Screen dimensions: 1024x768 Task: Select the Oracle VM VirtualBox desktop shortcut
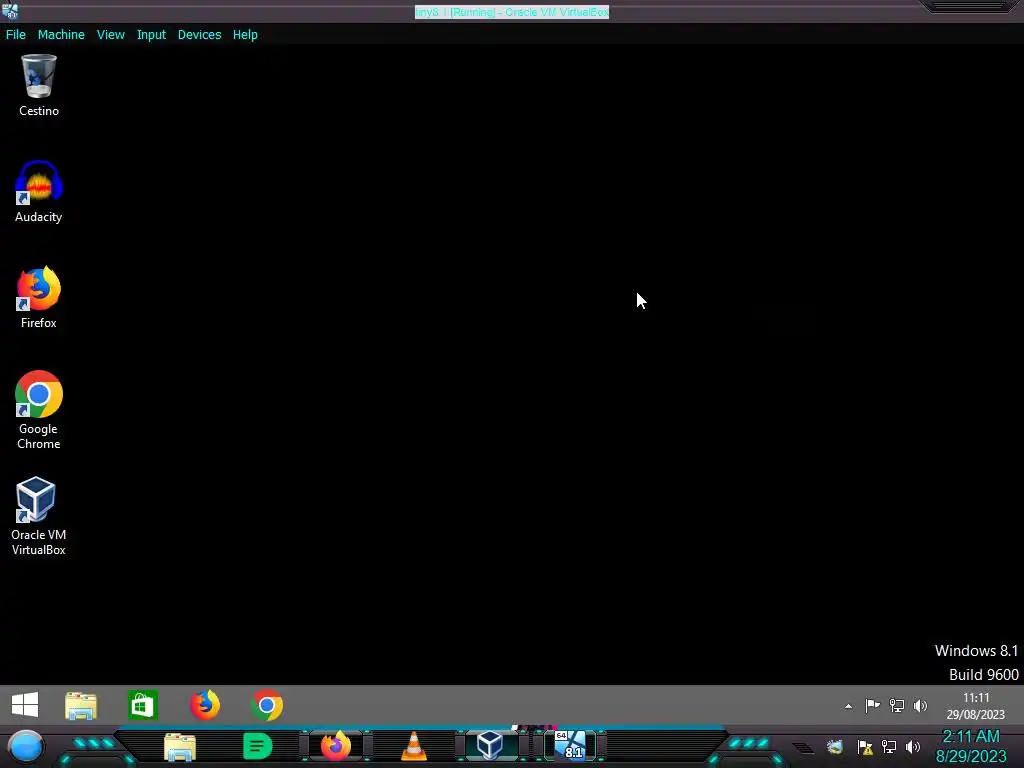coord(39,517)
